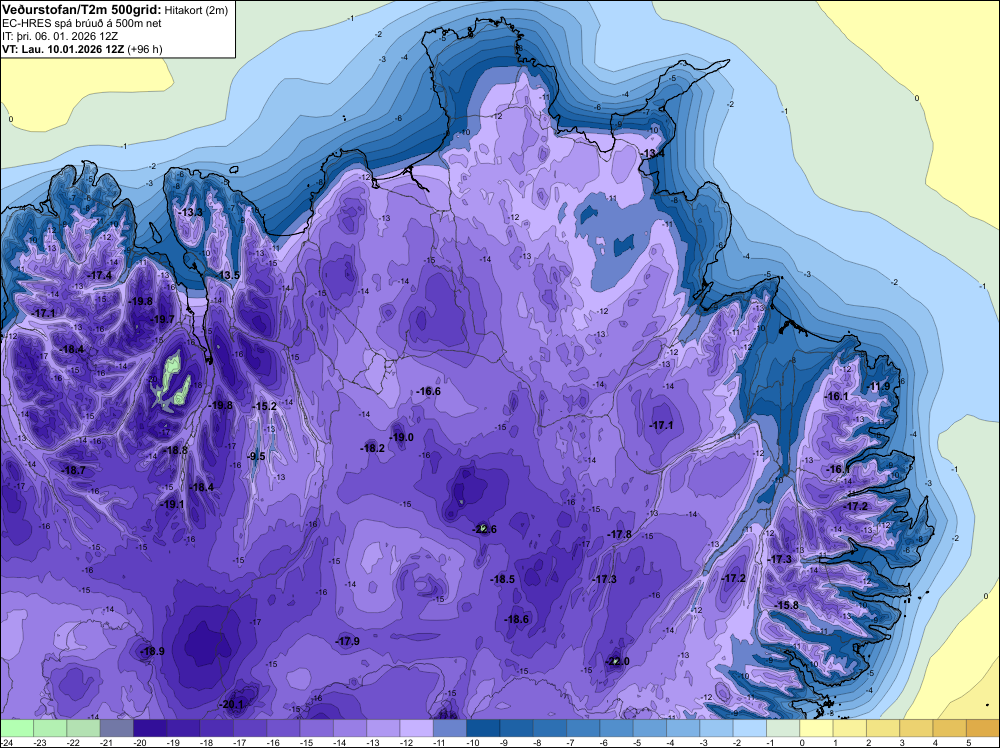
Task: Click the legend swatch labeled -5
Action: coord(649,728)
